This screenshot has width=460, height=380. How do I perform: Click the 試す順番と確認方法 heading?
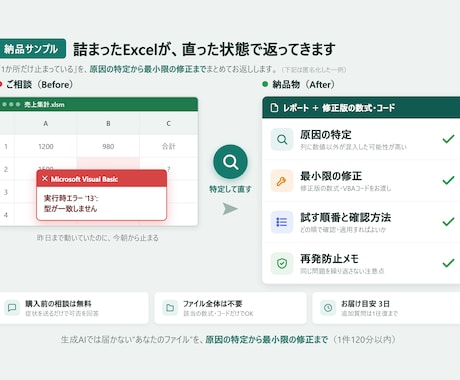click(x=345, y=217)
